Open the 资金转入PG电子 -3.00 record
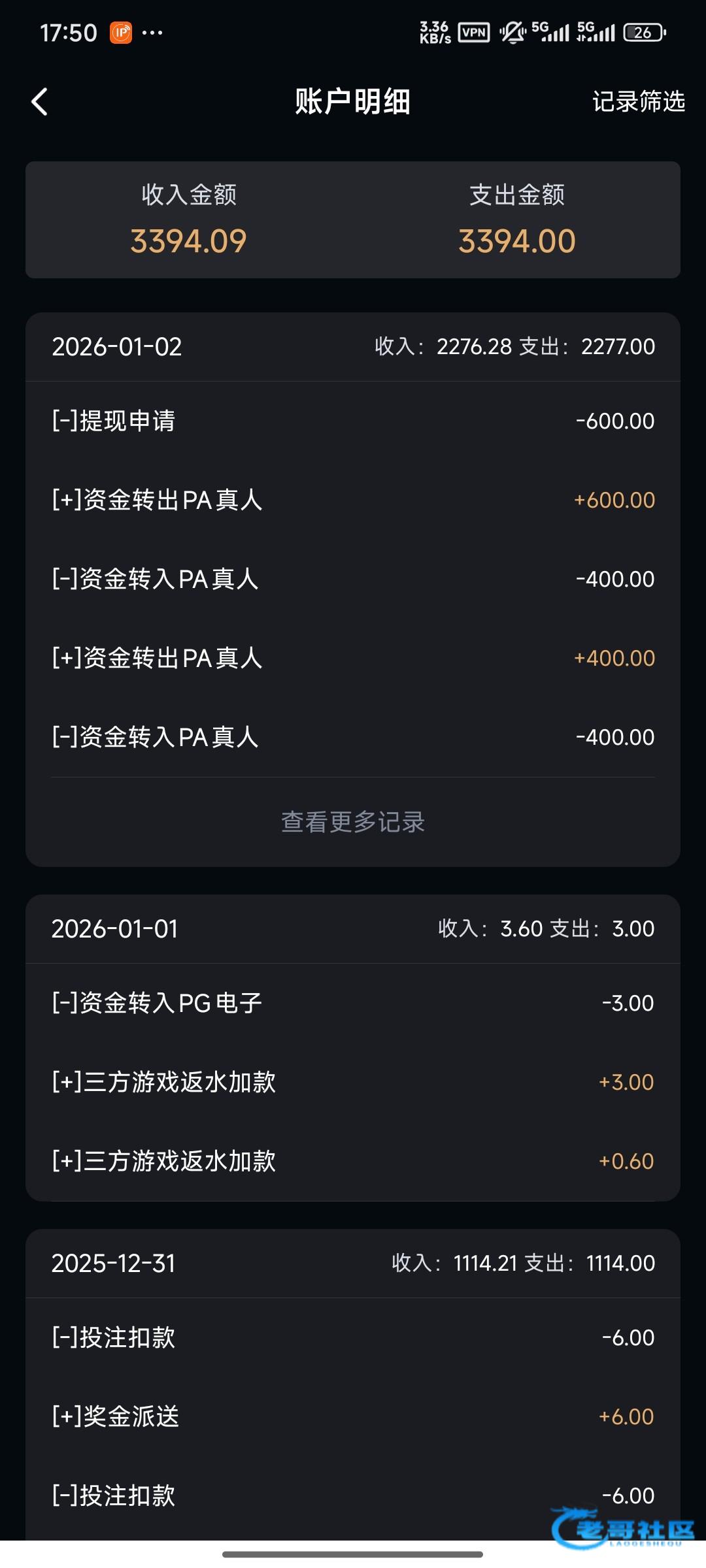The height and width of the screenshot is (1568, 706). click(353, 1003)
